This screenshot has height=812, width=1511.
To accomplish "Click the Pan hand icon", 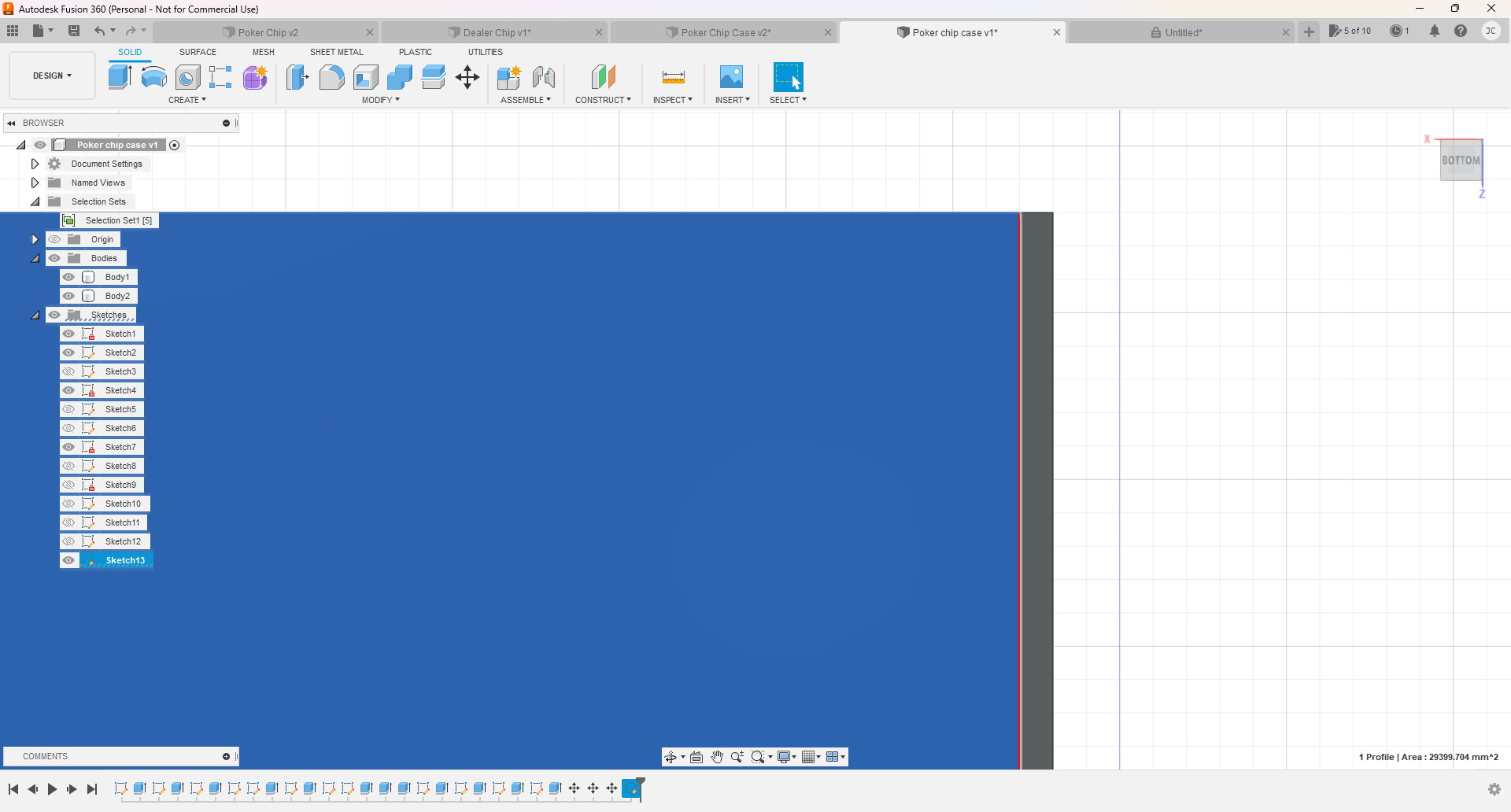I will [717, 757].
